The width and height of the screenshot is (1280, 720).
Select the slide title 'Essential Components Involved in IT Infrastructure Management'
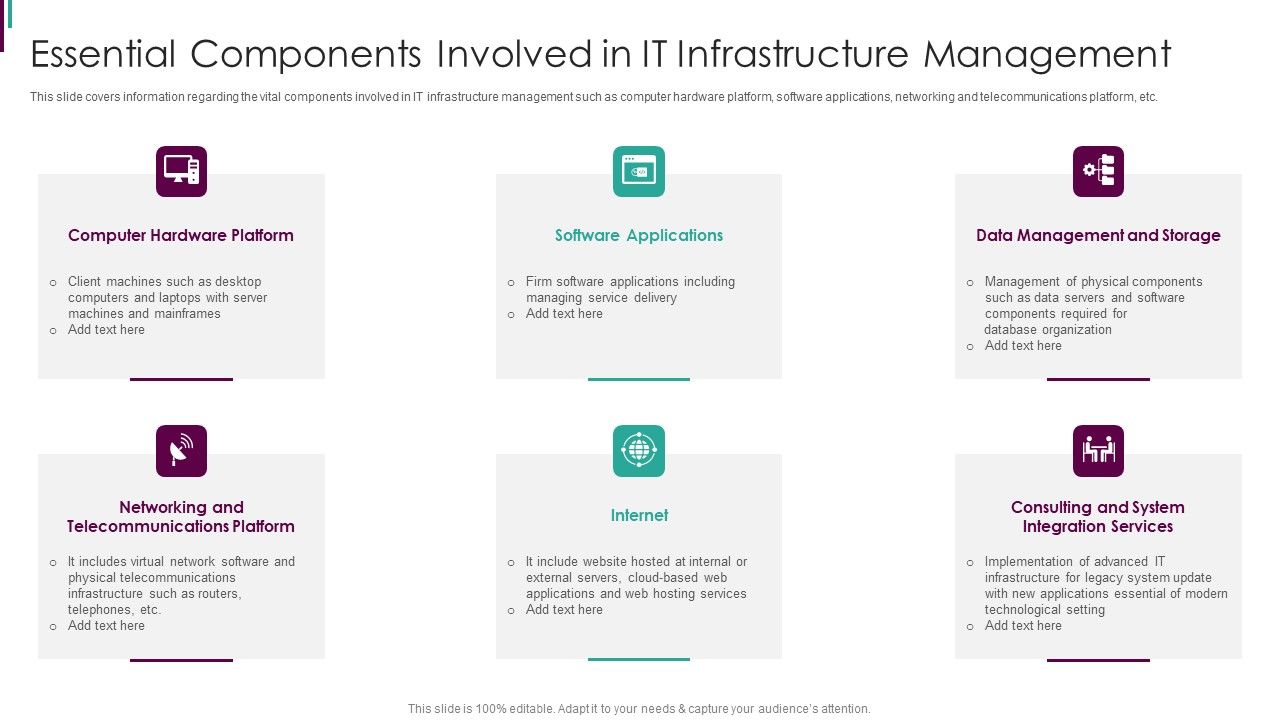click(x=600, y=54)
